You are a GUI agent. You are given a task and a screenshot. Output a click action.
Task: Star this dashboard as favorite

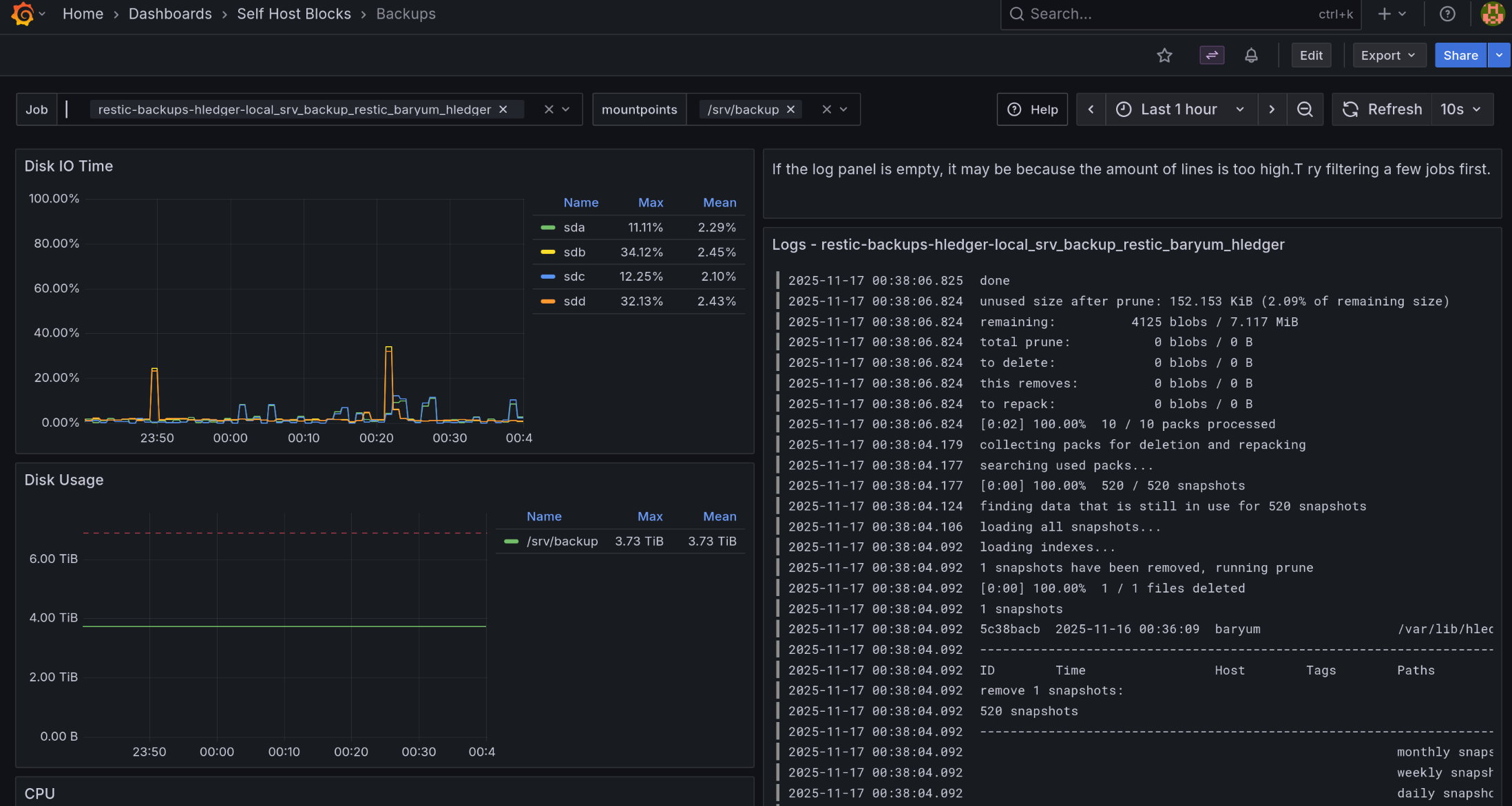tap(1164, 55)
